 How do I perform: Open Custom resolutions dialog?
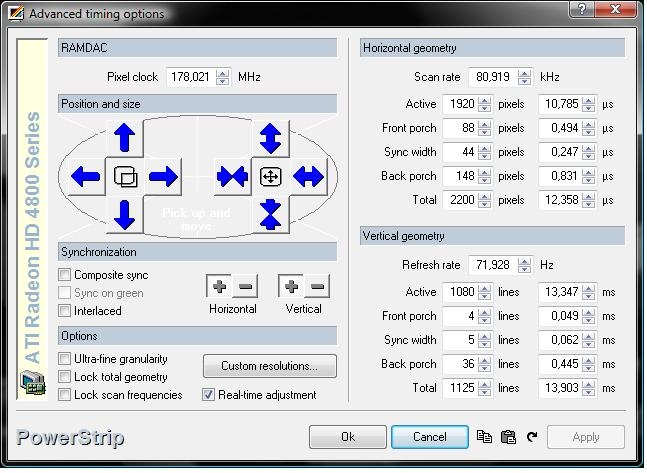point(270,366)
